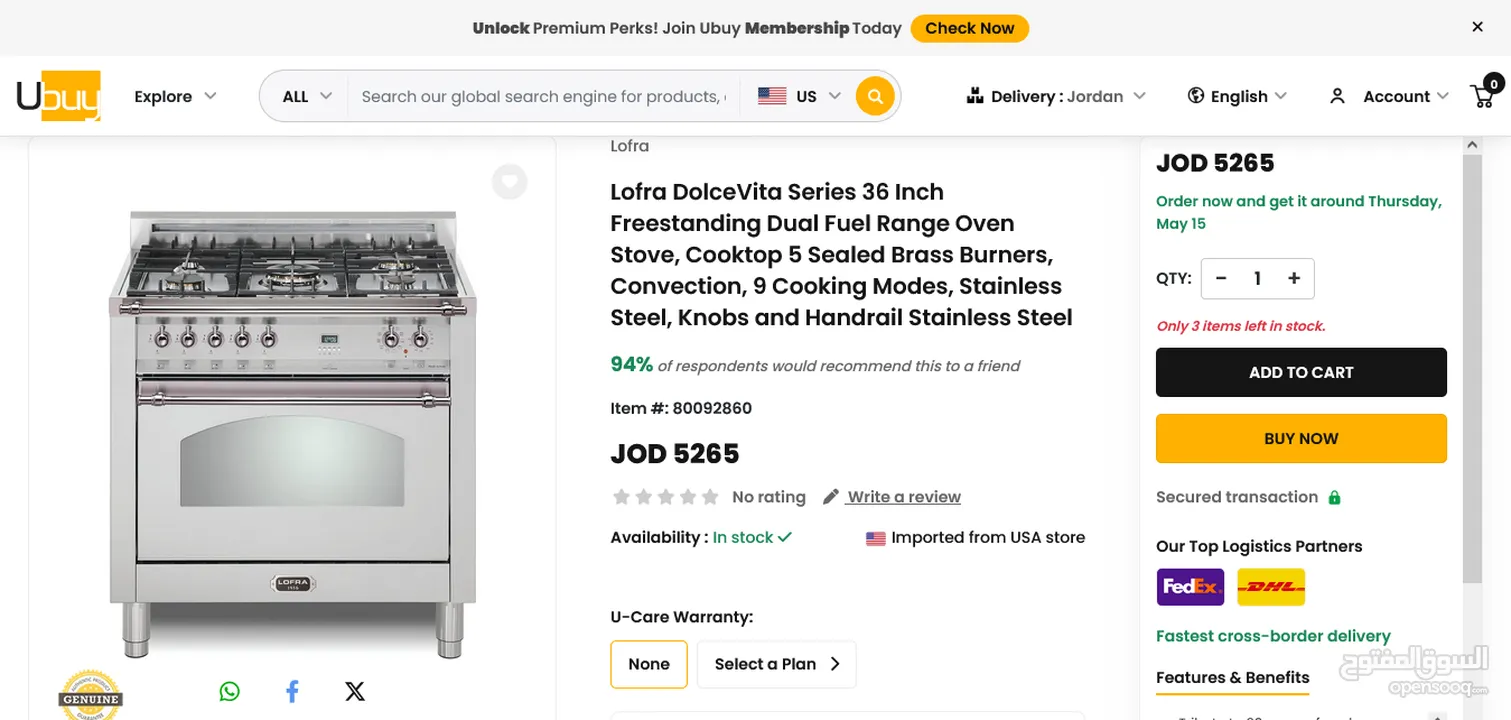Open the English language dropdown
The height and width of the screenshot is (720, 1511).
[x=1237, y=96]
